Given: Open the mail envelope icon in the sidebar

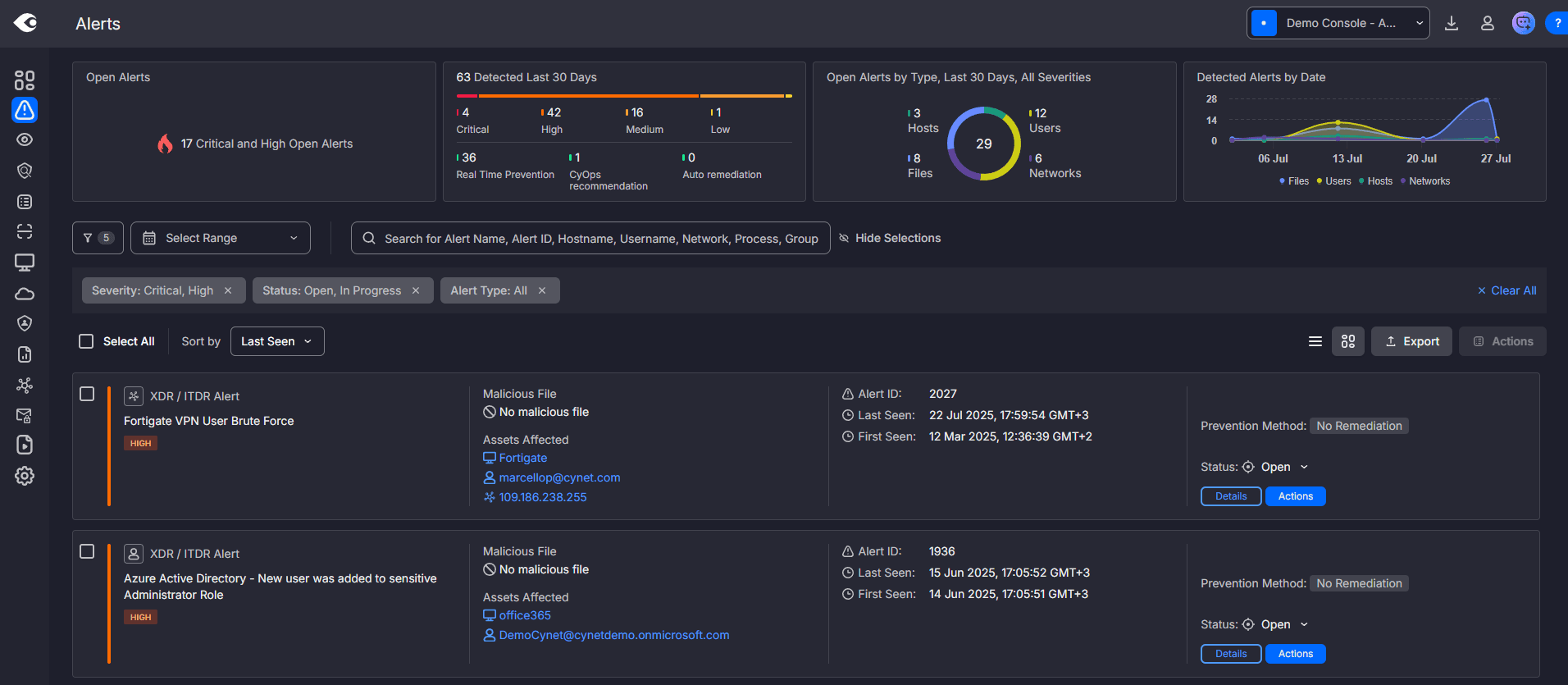Looking at the screenshot, I should pyautogui.click(x=25, y=415).
